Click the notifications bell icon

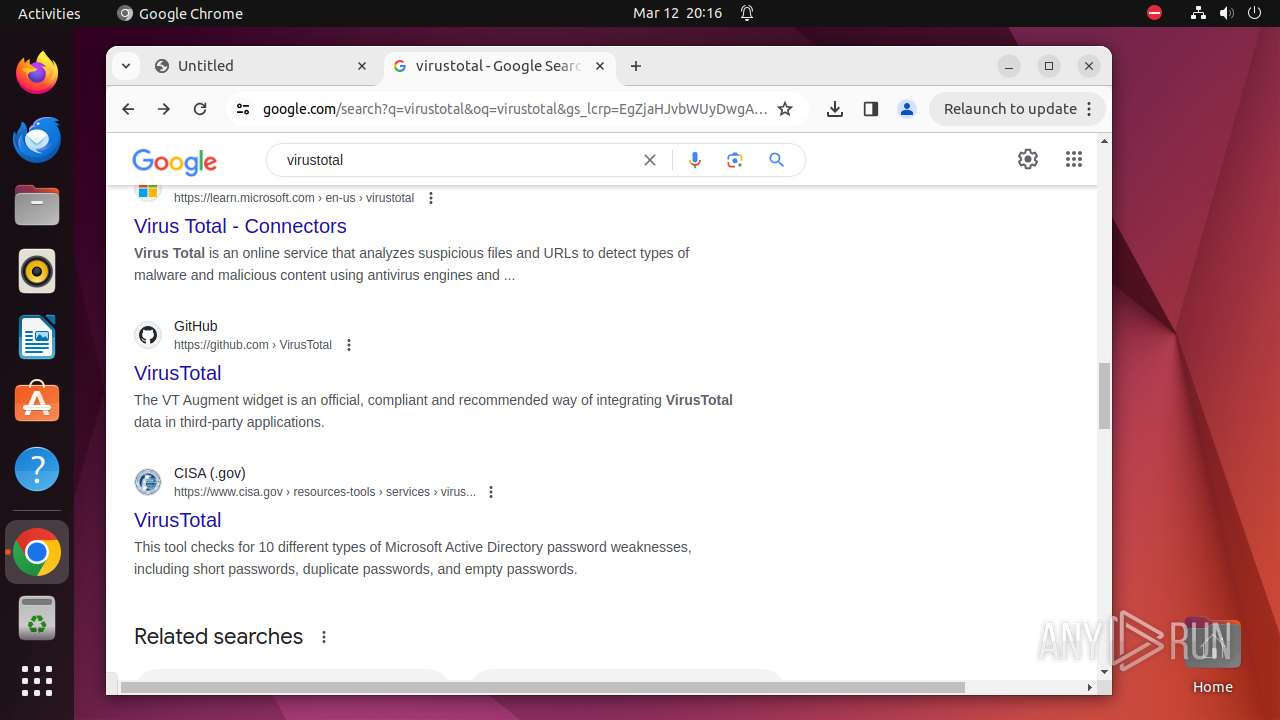[746, 13]
